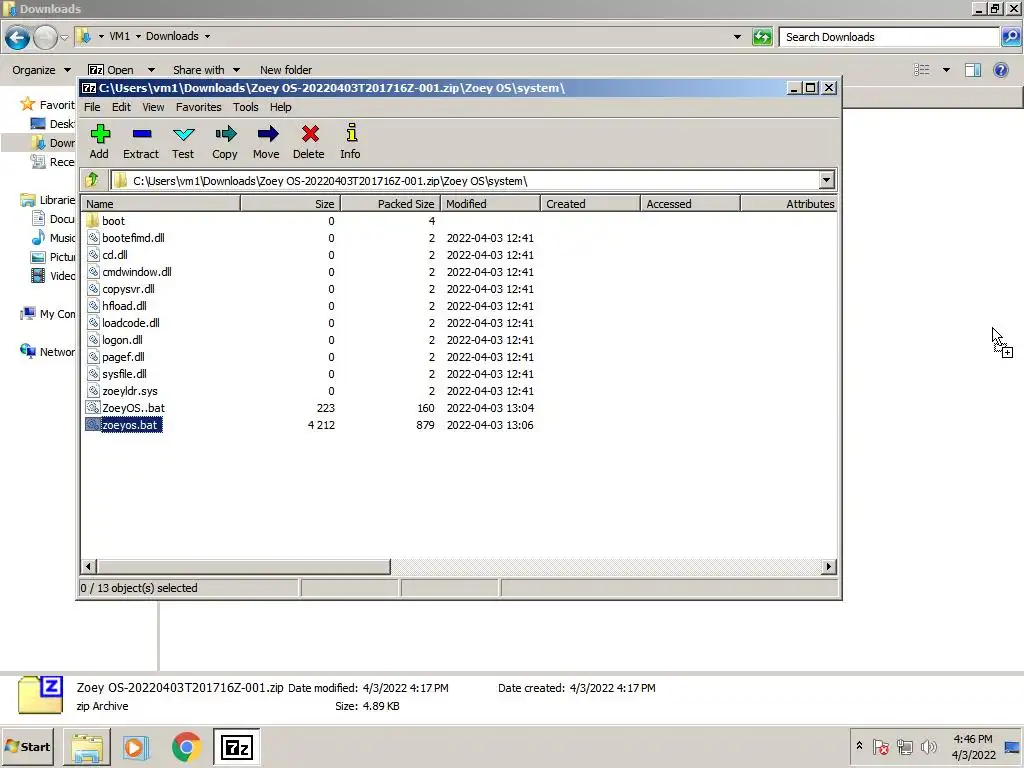Click the horizontal scrollbar right arrow
The height and width of the screenshot is (768, 1024).
(x=829, y=566)
